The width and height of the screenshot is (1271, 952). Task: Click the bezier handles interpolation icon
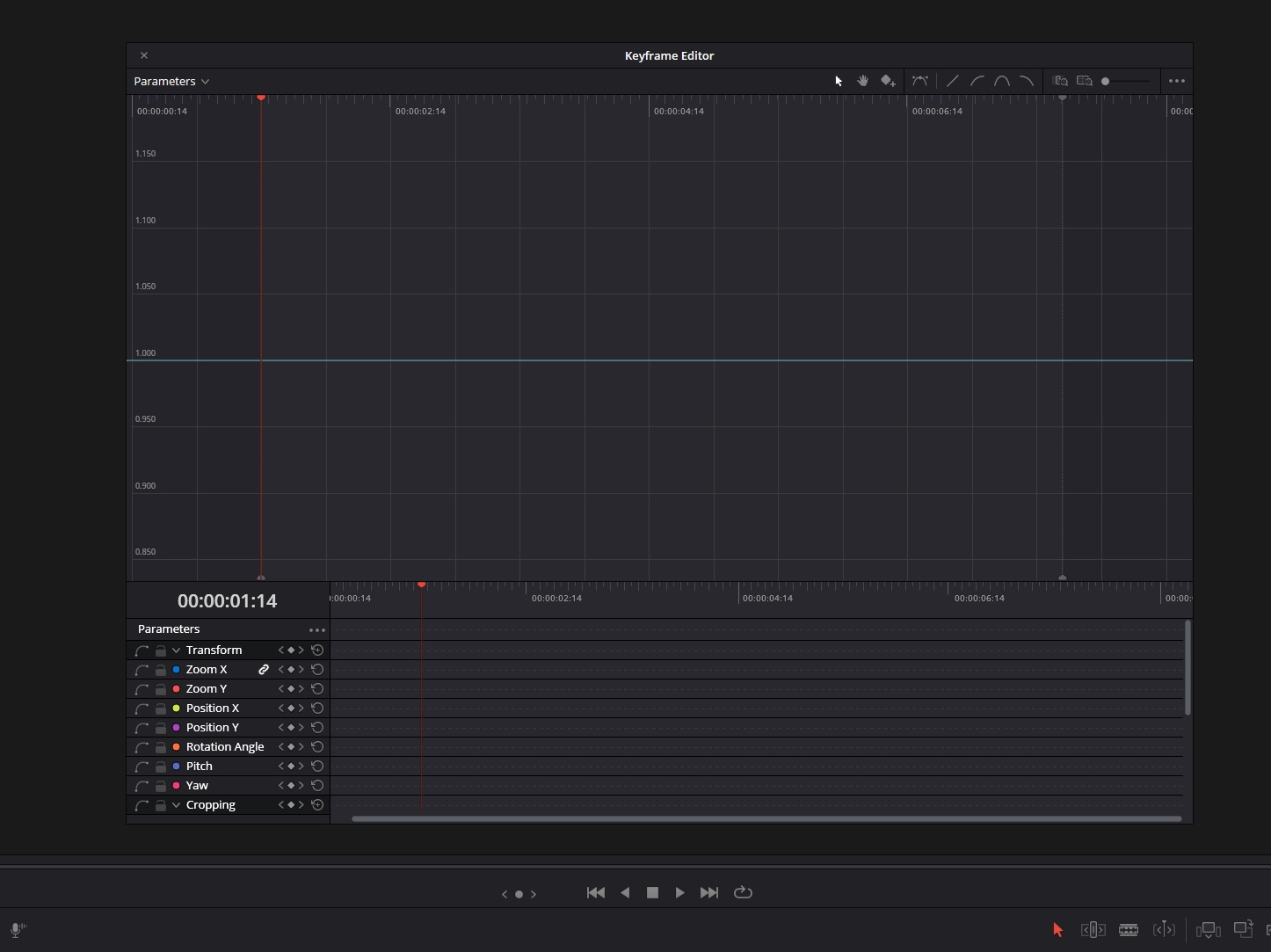click(x=919, y=81)
